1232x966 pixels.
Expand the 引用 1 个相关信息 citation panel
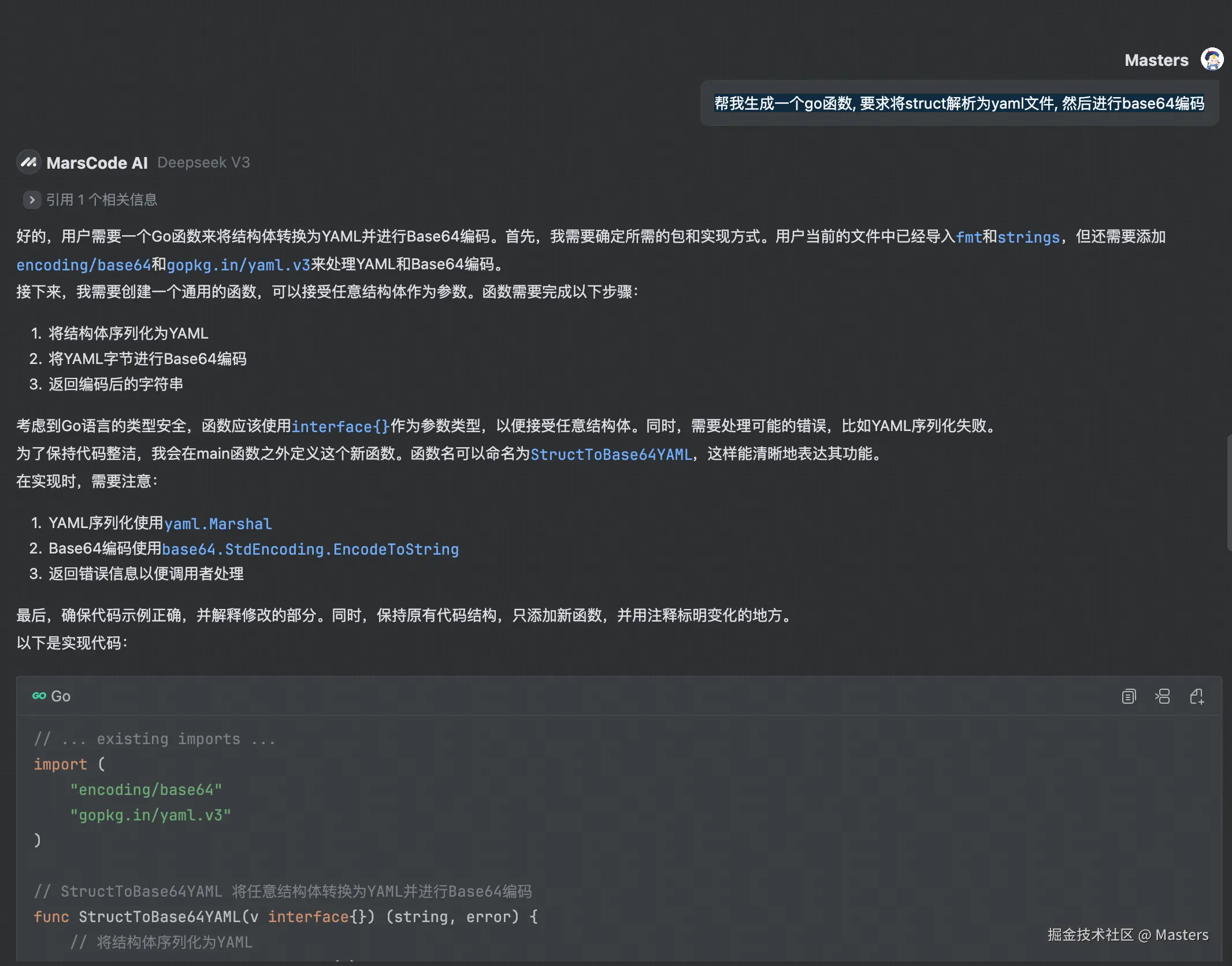click(102, 199)
